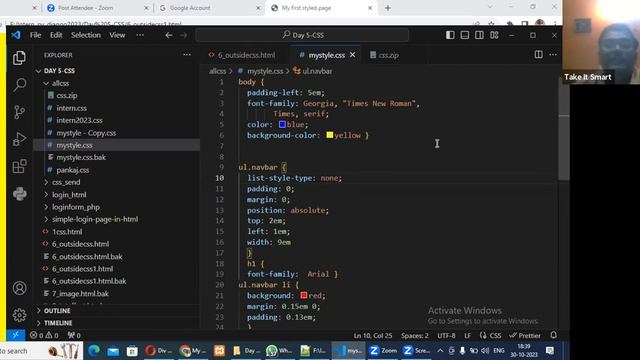
Task: Open the Manage gear icon
Action: 19,315
